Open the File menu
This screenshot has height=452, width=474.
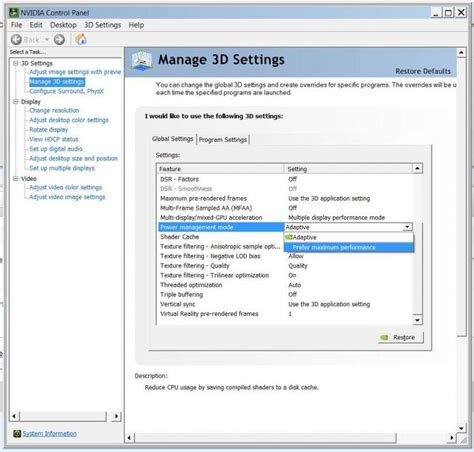[16, 25]
